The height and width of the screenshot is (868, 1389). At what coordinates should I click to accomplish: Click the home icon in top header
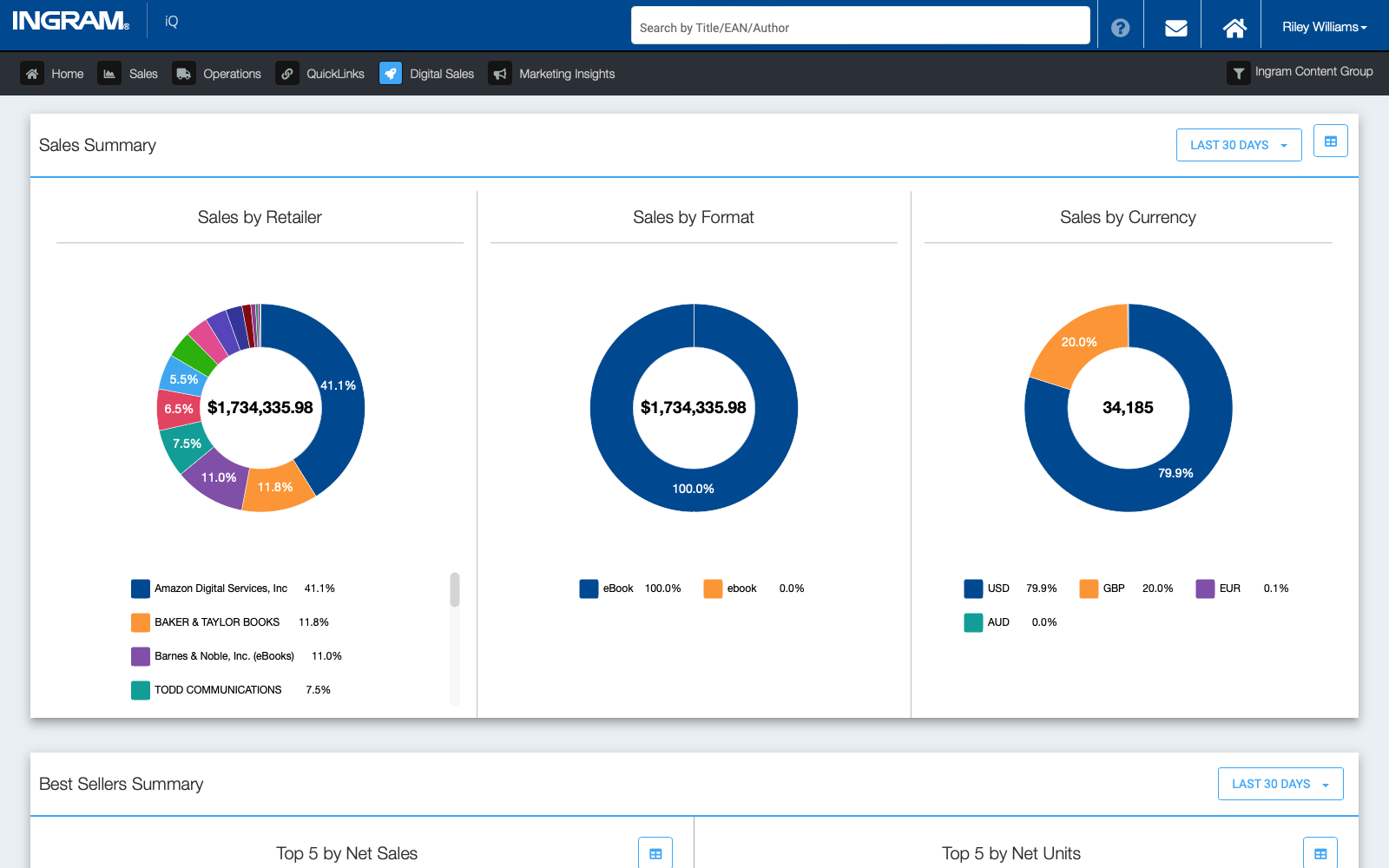1234,28
